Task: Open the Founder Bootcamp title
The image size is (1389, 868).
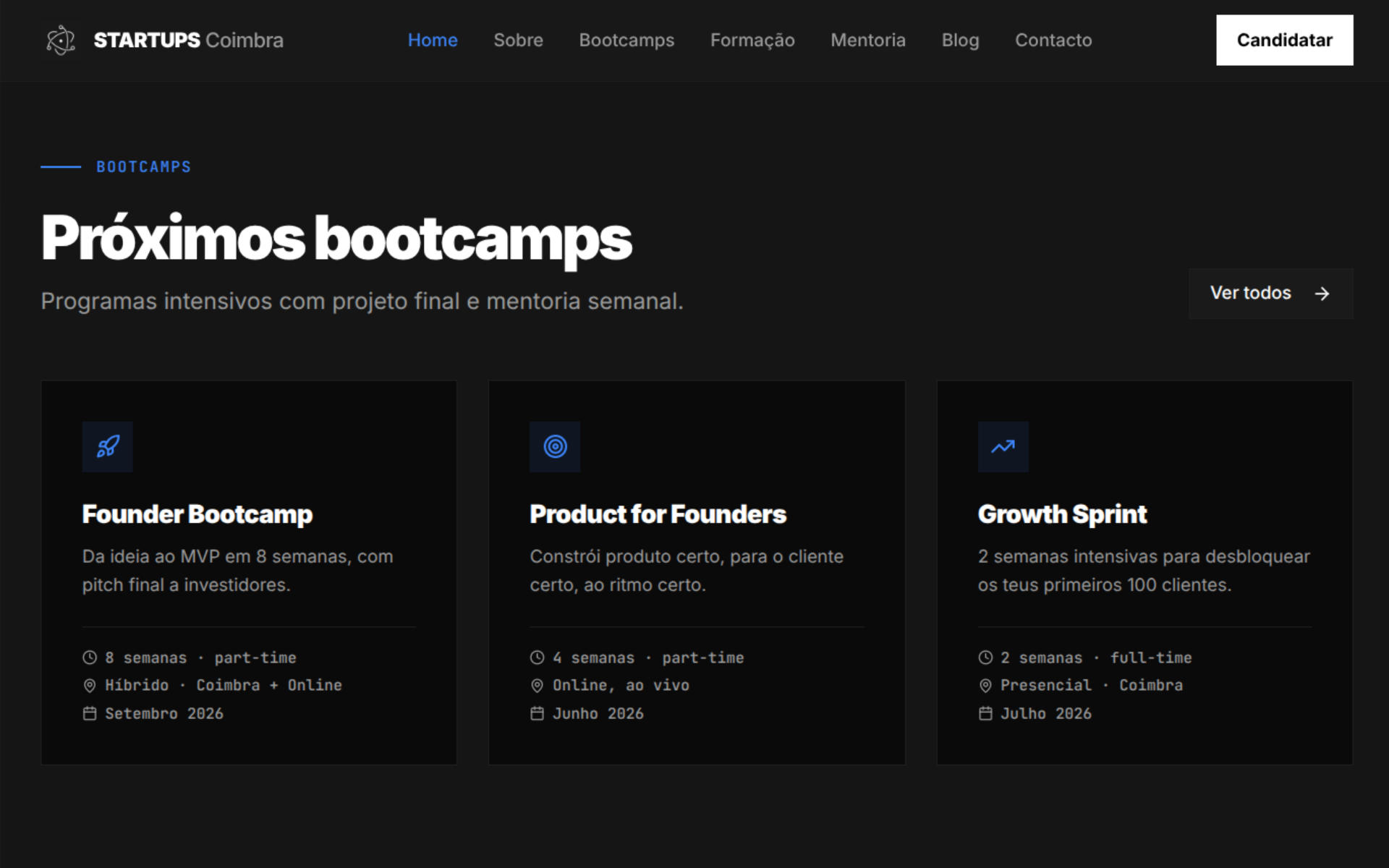Action: point(197,514)
